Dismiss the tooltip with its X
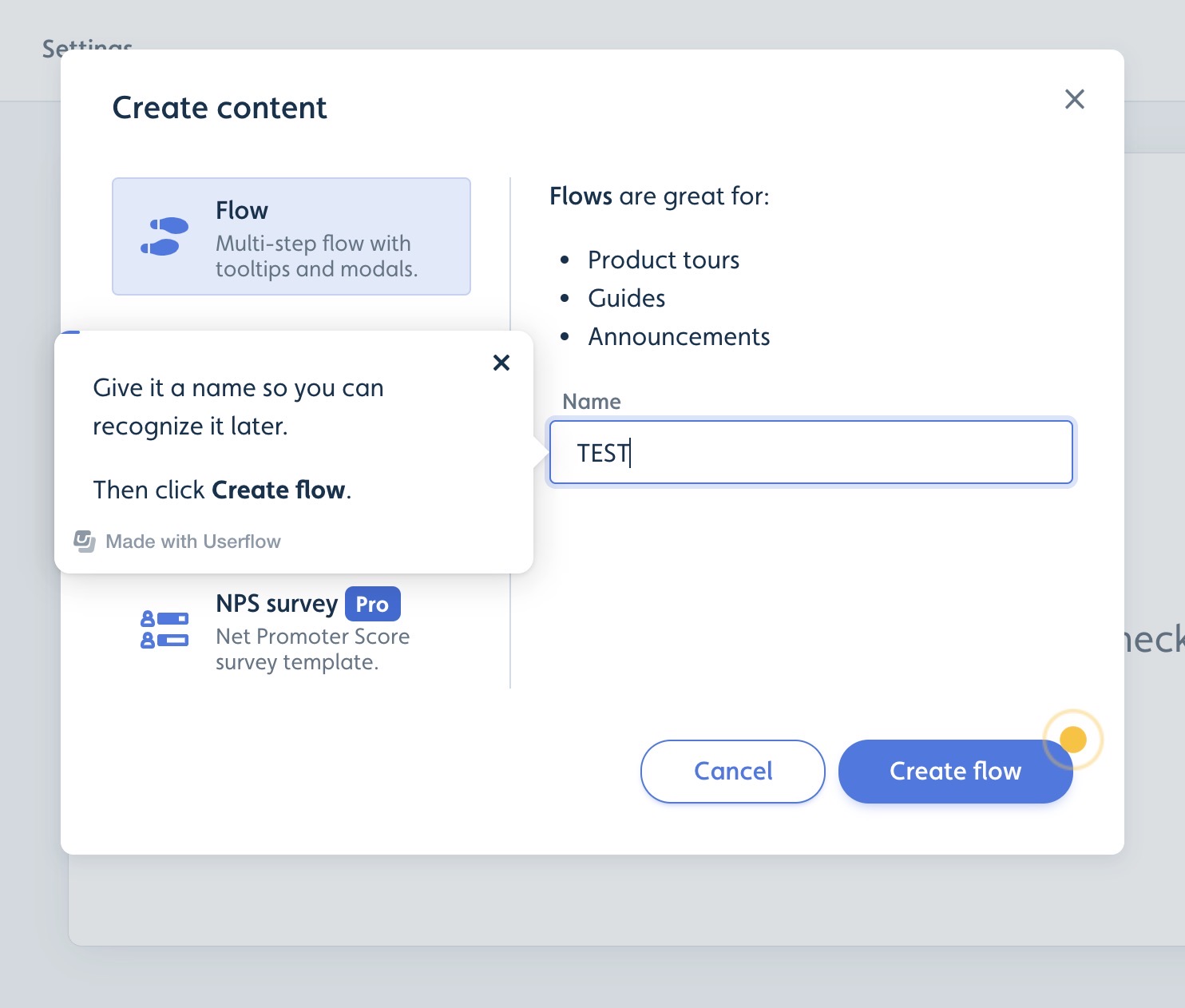Image resolution: width=1185 pixels, height=1008 pixels. pyautogui.click(x=501, y=363)
